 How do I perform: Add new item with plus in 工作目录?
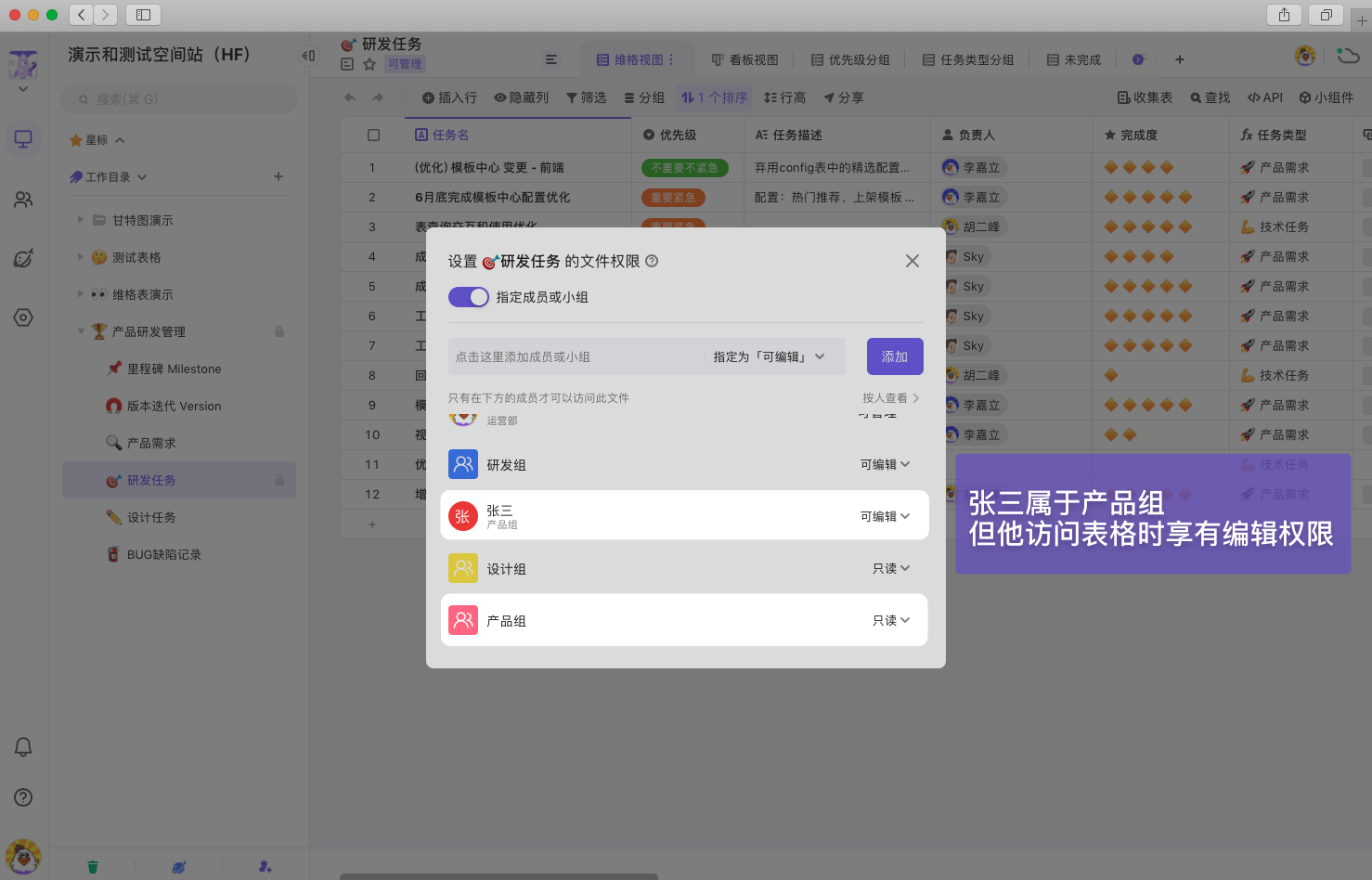point(278,176)
